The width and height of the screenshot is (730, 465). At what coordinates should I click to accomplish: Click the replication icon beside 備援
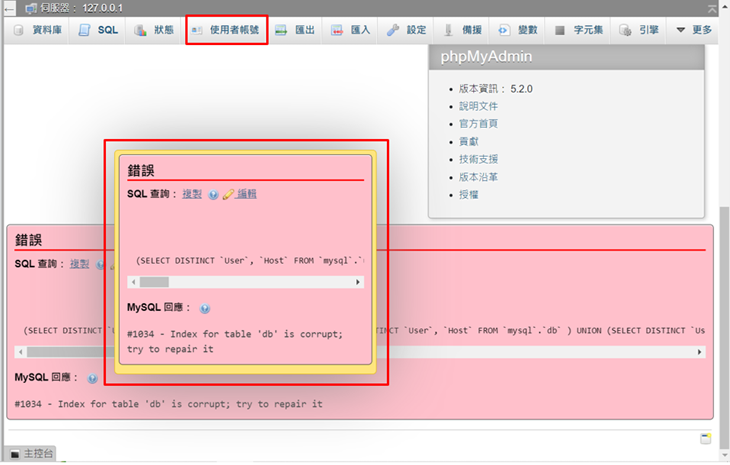point(448,30)
